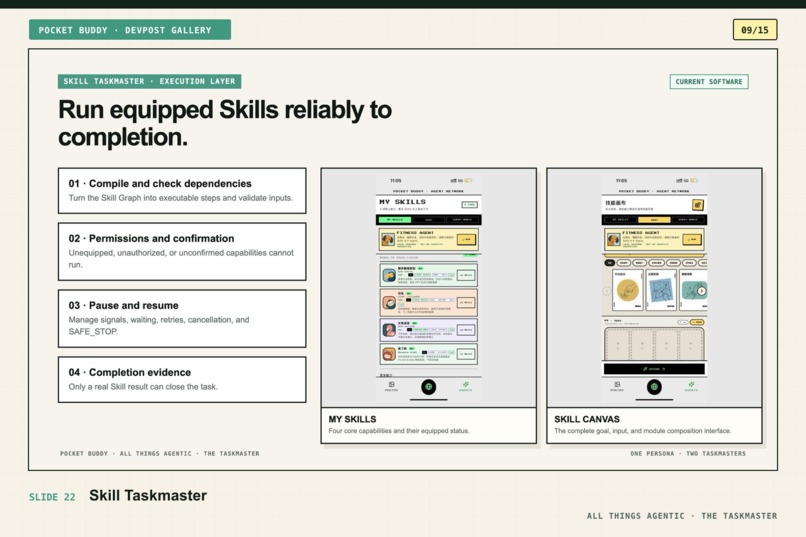Click the black run bar under canvas slots
Screen dimensions: 806x537
pos(654,369)
